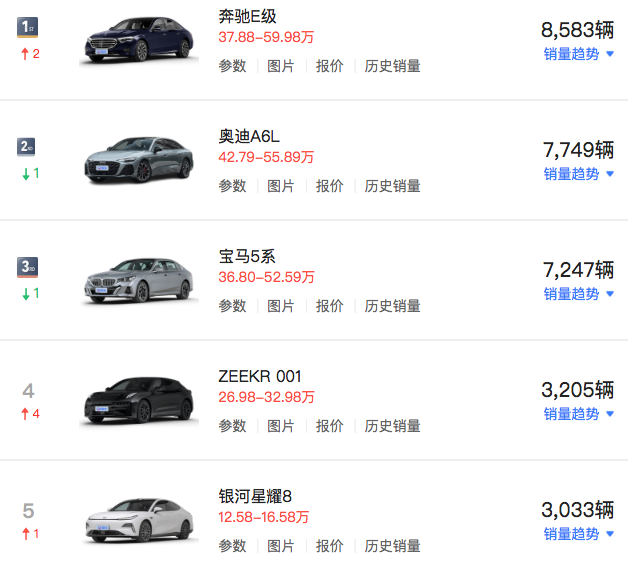Viewport: 628px width, 562px height.
Task: Click the 银河星耀8 model title
Action: (x=255, y=496)
